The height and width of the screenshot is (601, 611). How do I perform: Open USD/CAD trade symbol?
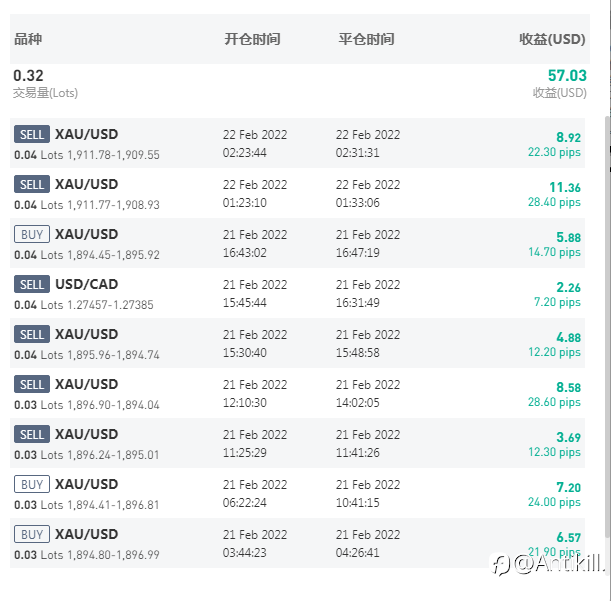click(x=87, y=284)
